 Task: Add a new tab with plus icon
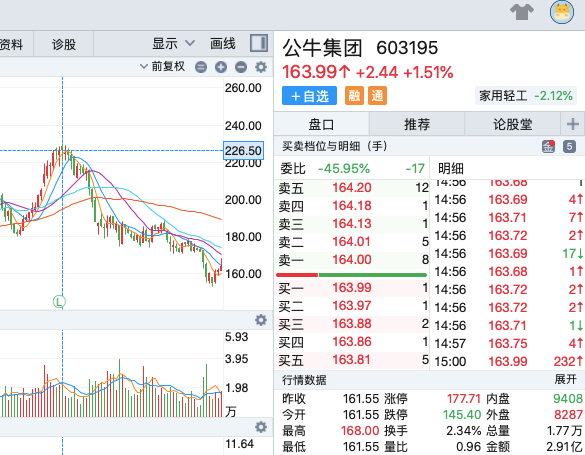(573, 124)
